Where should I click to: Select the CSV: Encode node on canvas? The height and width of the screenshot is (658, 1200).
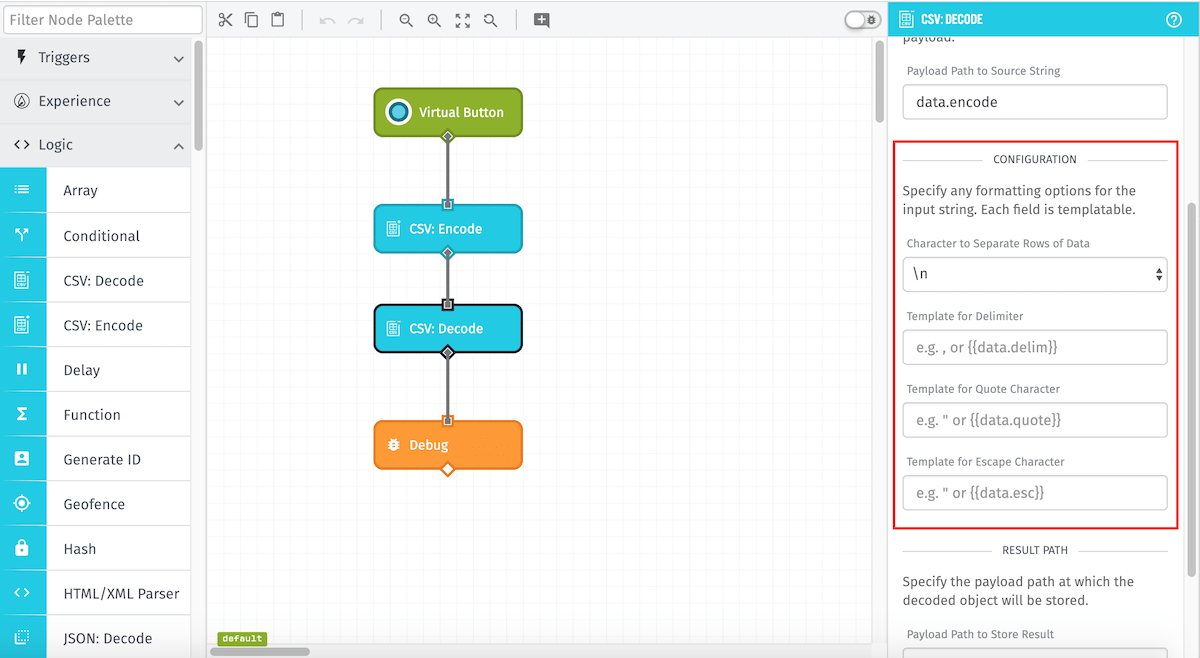(x=448, y=229)
